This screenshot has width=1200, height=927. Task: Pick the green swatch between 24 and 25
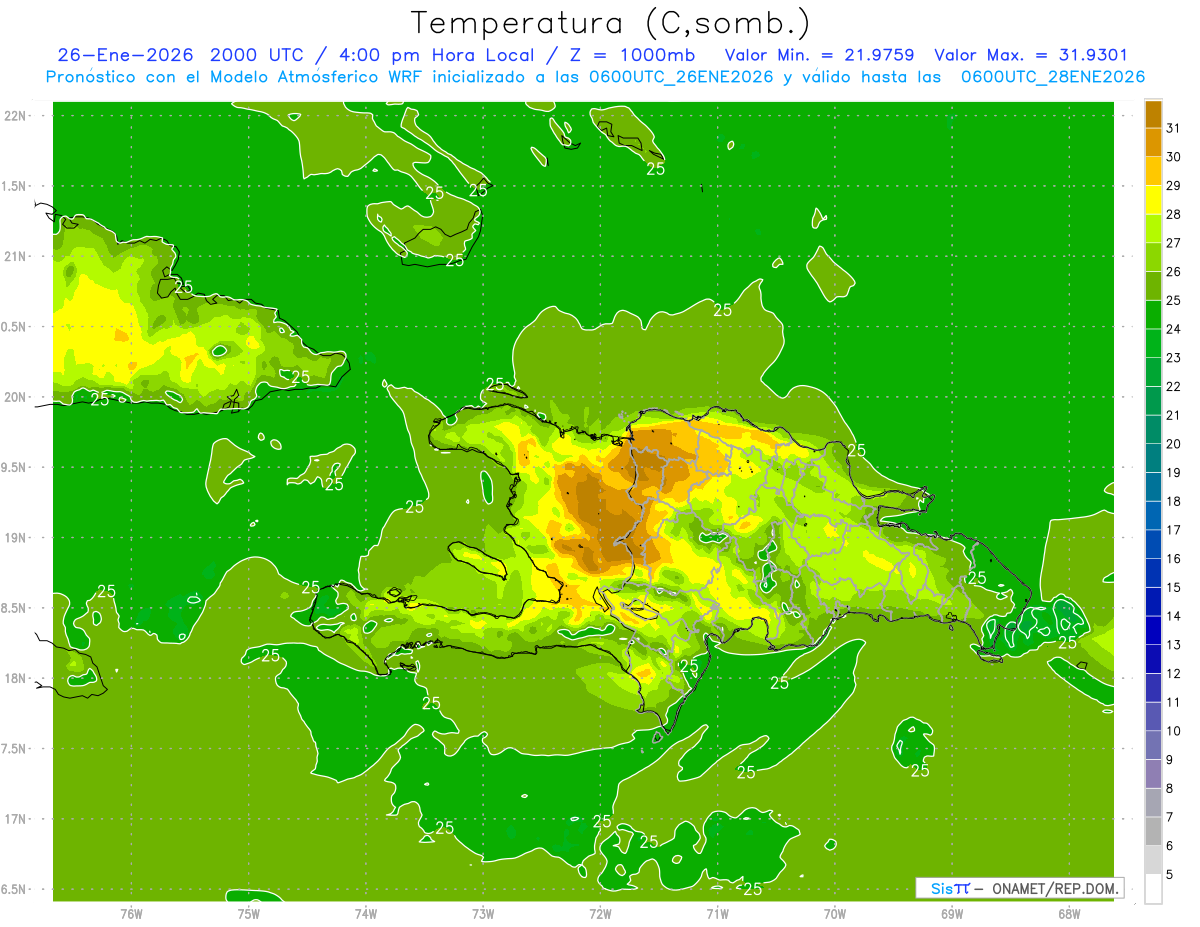[x=1153, y=315]
